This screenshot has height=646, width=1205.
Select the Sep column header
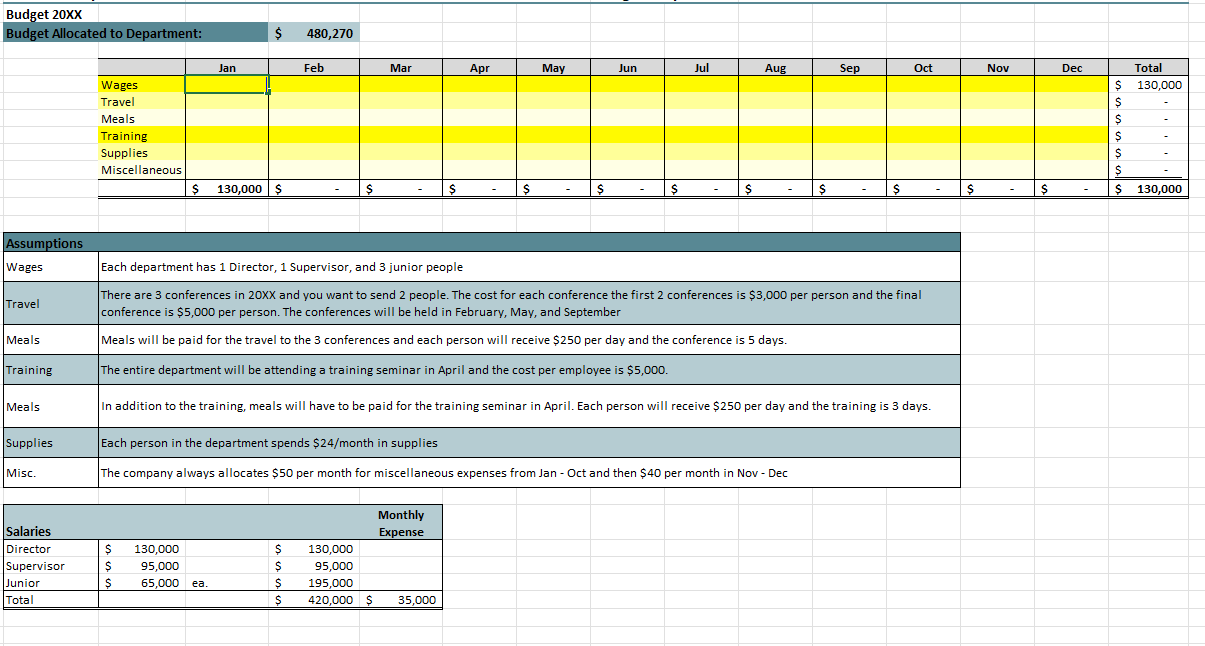pos(849,68)
